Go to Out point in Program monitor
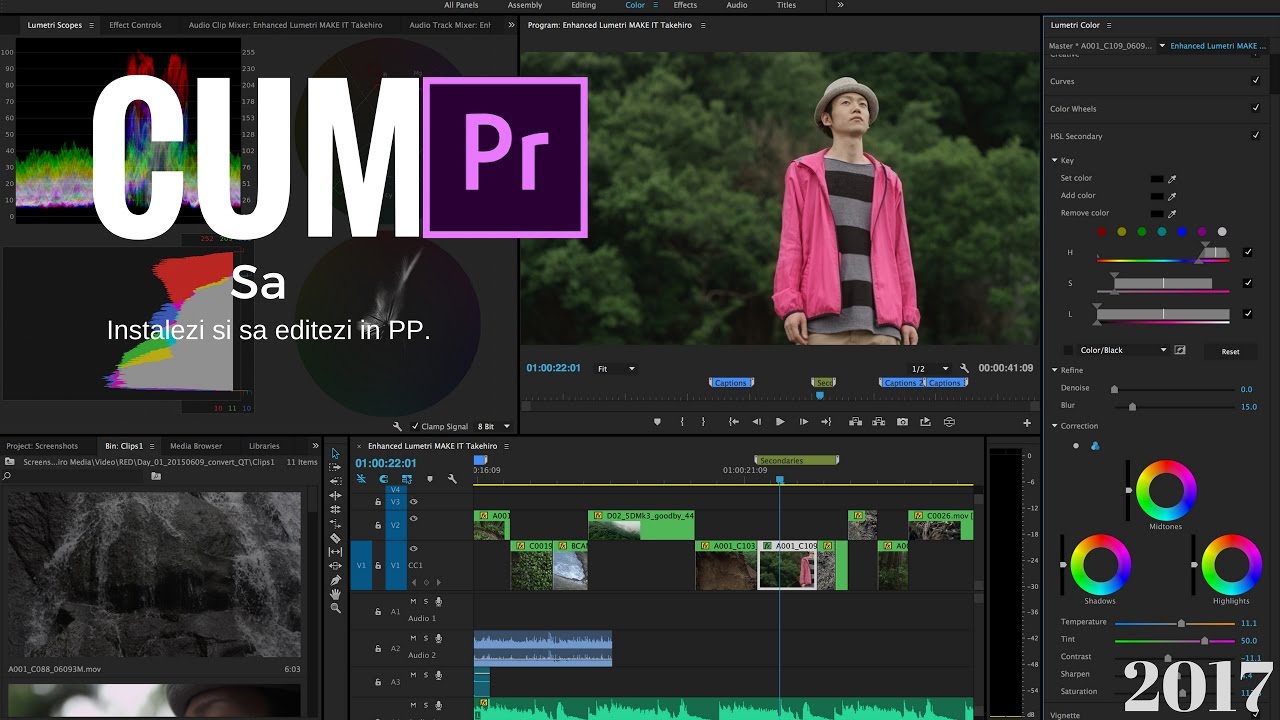 click(826, 422)
